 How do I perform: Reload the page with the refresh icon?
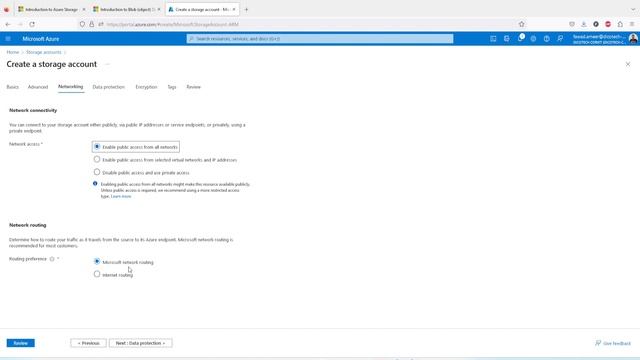[32, 24]
